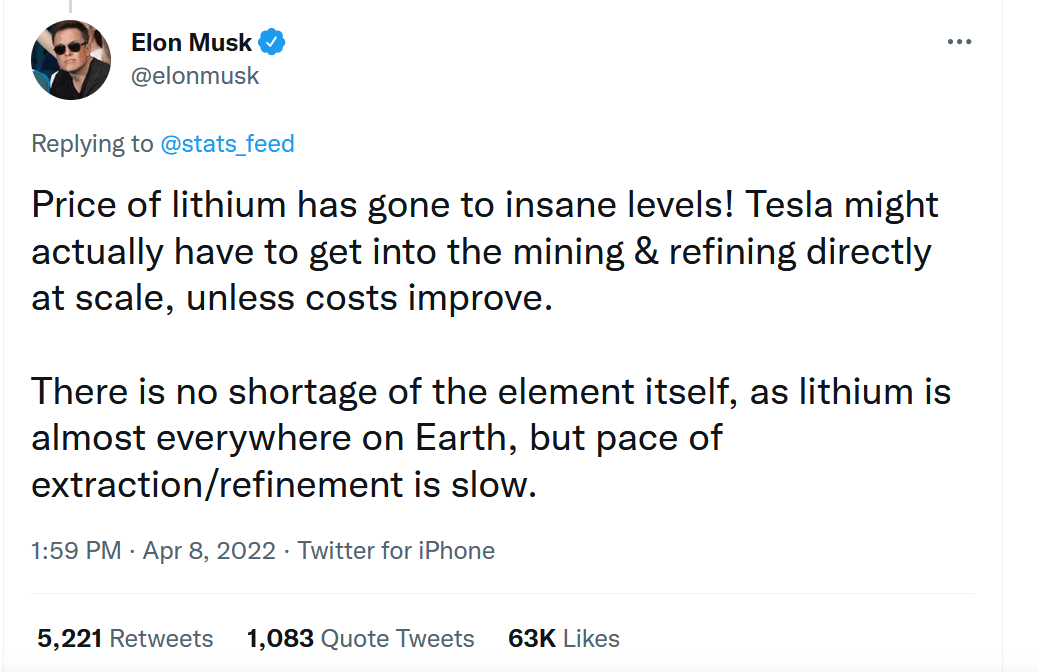The height and width of the screenshot is (672, 1038).
Task: Click the tweet paragraph about lithium price
Action: [x=485, y=252]
